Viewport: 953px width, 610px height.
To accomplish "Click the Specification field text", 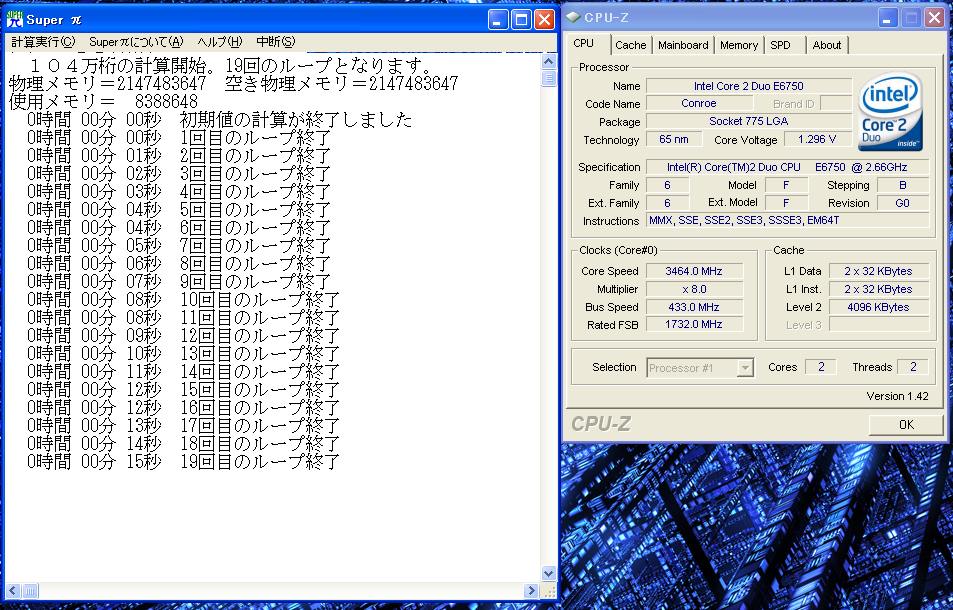I will [x=787, y=167].
